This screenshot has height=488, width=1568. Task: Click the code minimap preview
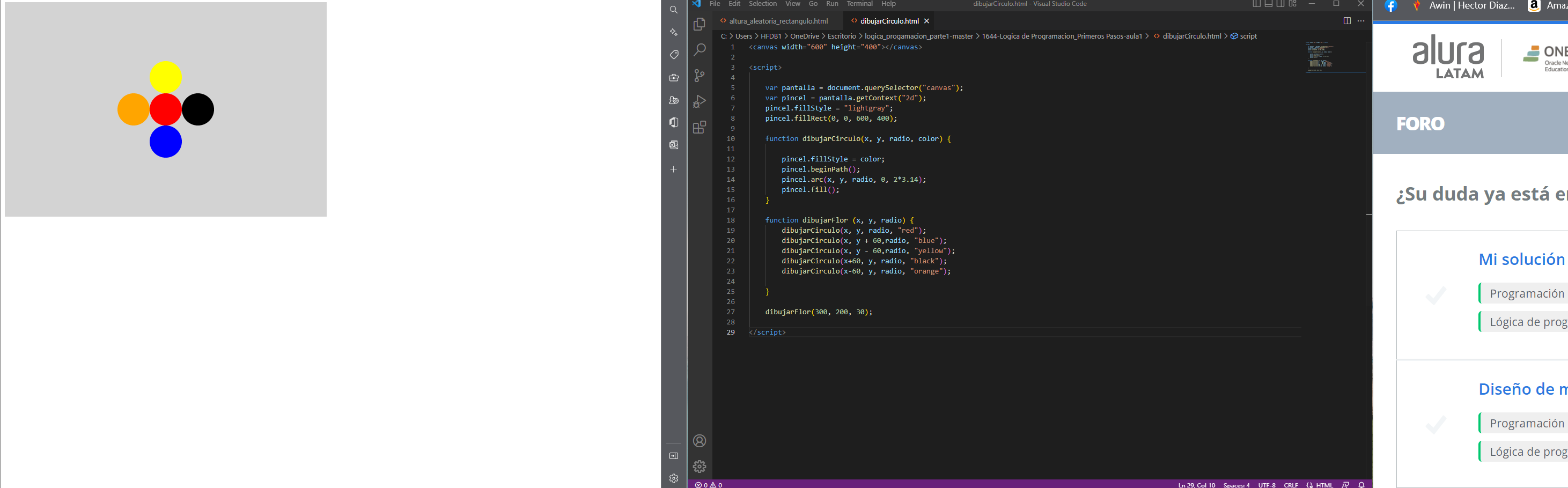click(x=1320, y=57)
